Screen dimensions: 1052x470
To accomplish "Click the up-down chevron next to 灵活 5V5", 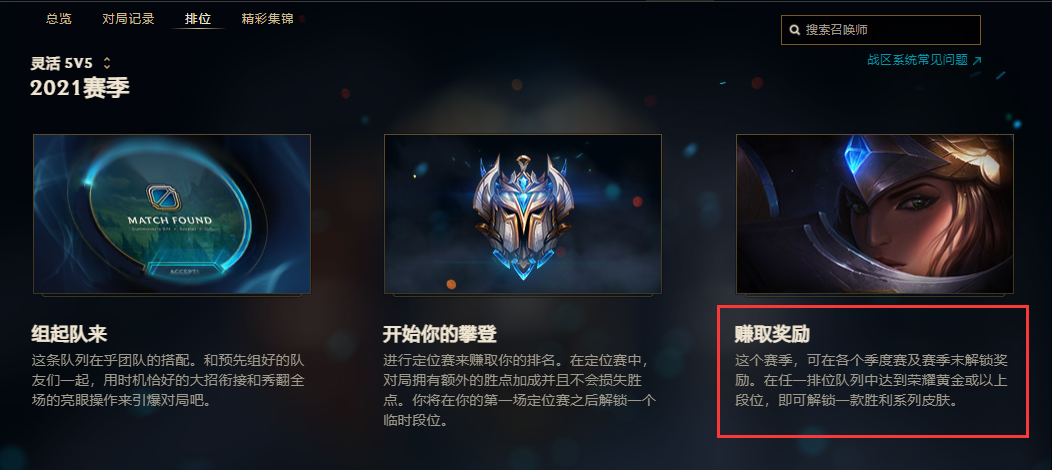I will (107, 63).
